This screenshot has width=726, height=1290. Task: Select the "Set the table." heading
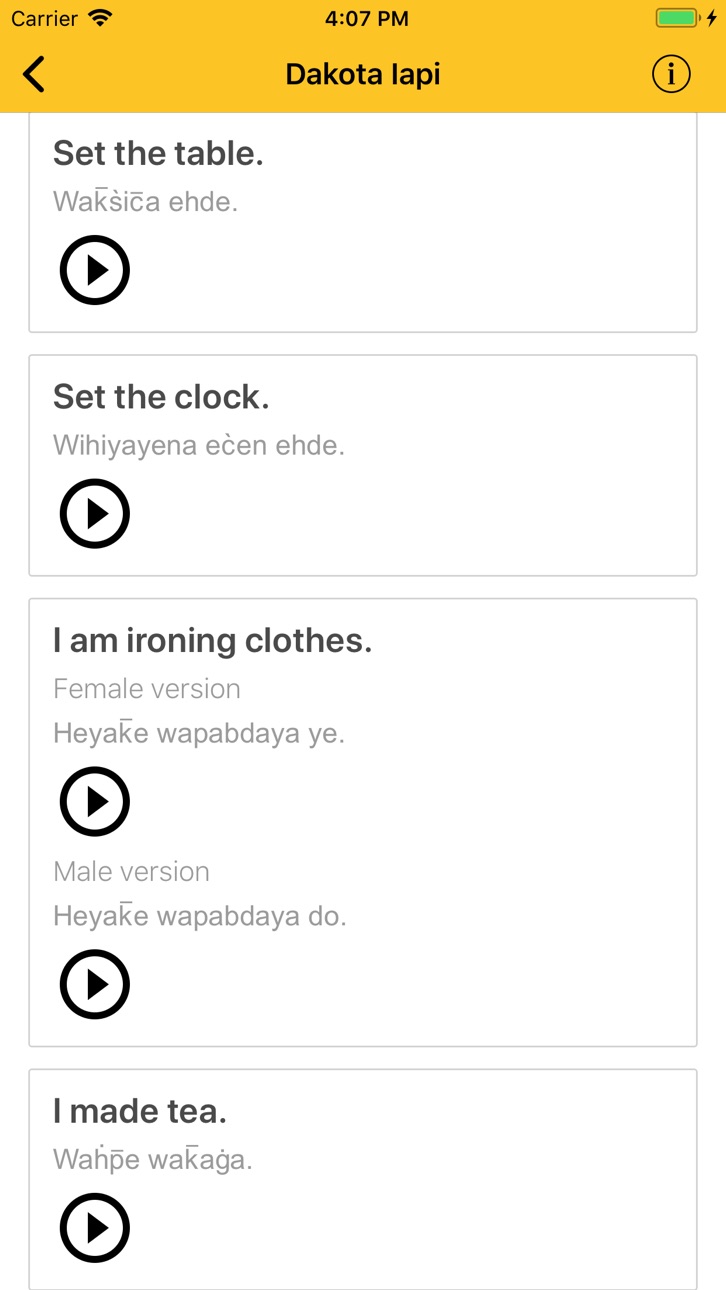pyautogui.click(x=158, y=153)
